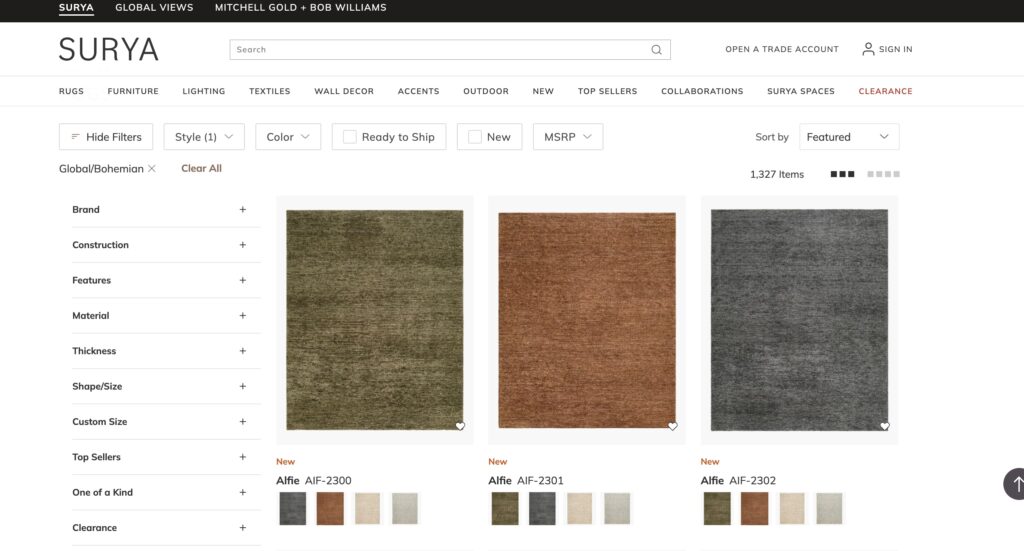Expand Brand filter plus icon
The height and width of the screenshot is (551, 1024).
(242, 210)
